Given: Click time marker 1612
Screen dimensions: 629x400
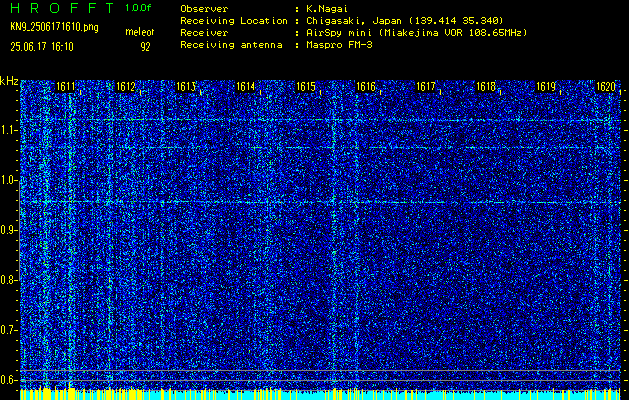Looking at the screenshot, I should pyautogui.click(x=126, y=87).
